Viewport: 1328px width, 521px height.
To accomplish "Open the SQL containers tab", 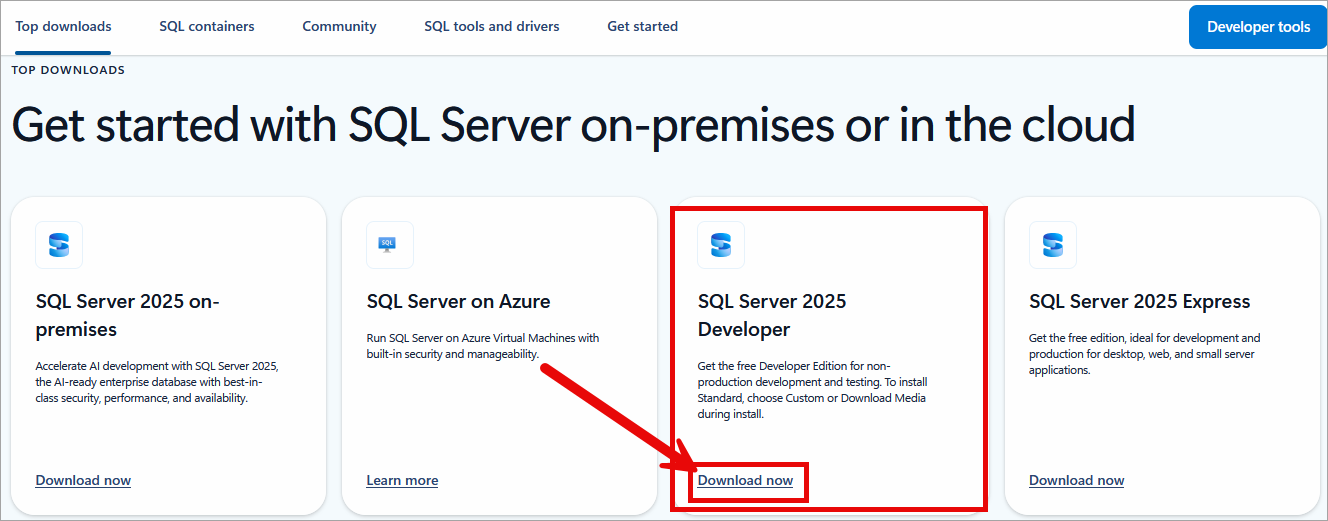I will (x=207, y=27).
